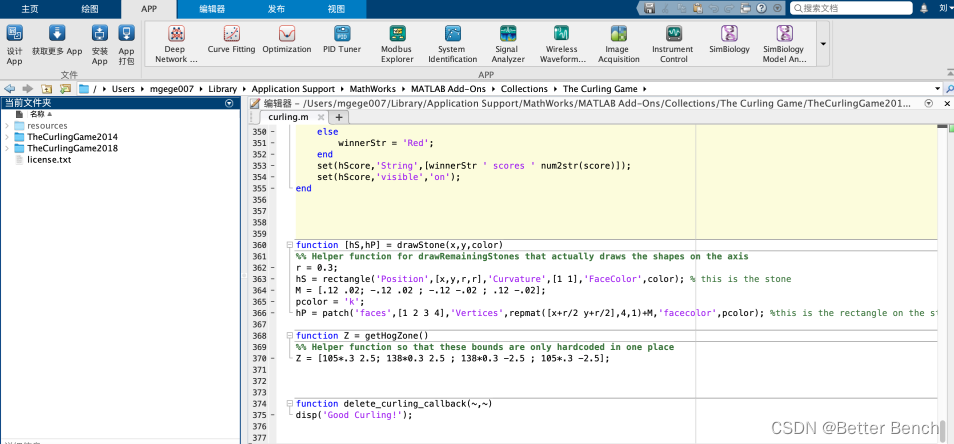
Task: Switch to the 编辑器 tab
Action: coord(212,9)
